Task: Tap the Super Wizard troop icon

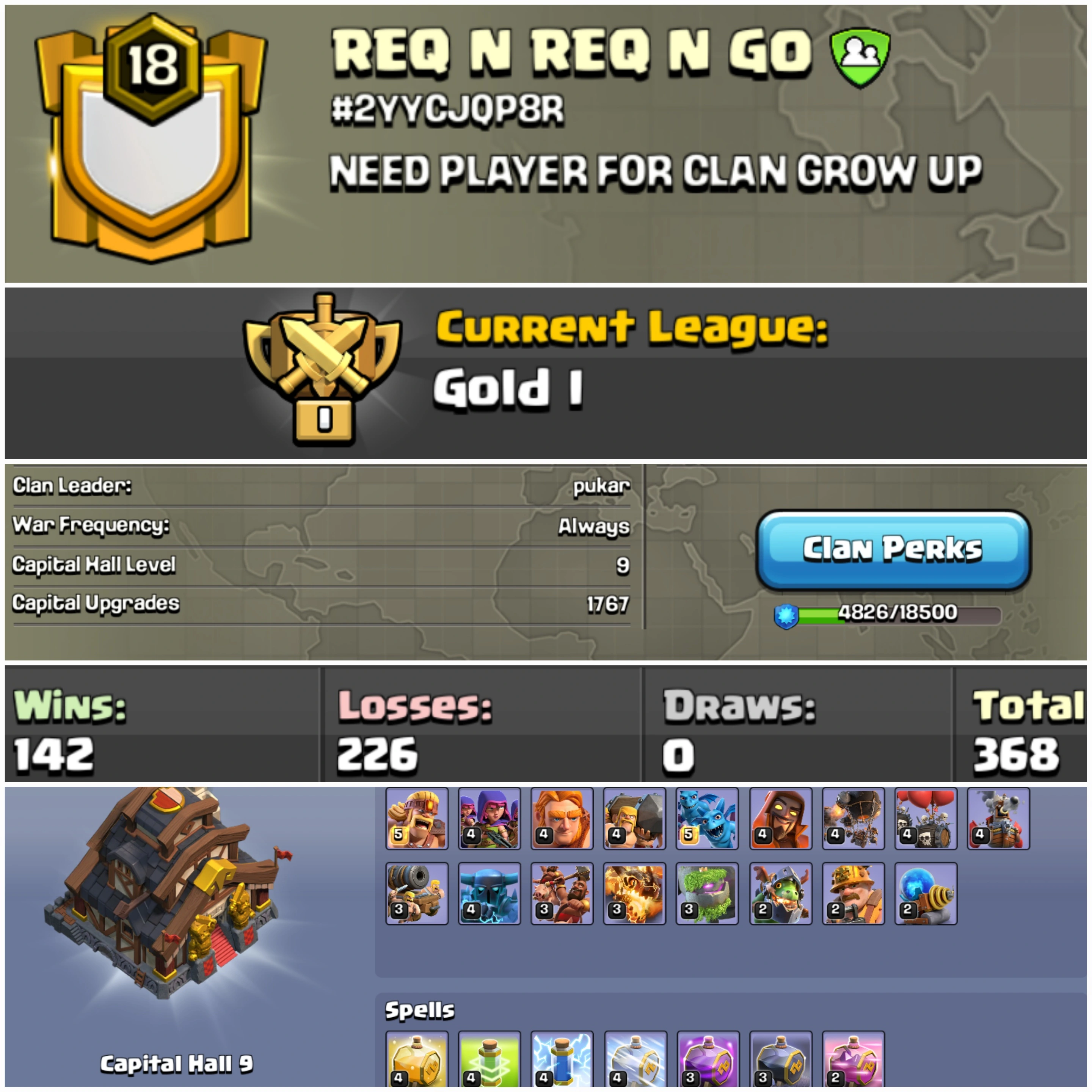Action: [781, 819]
